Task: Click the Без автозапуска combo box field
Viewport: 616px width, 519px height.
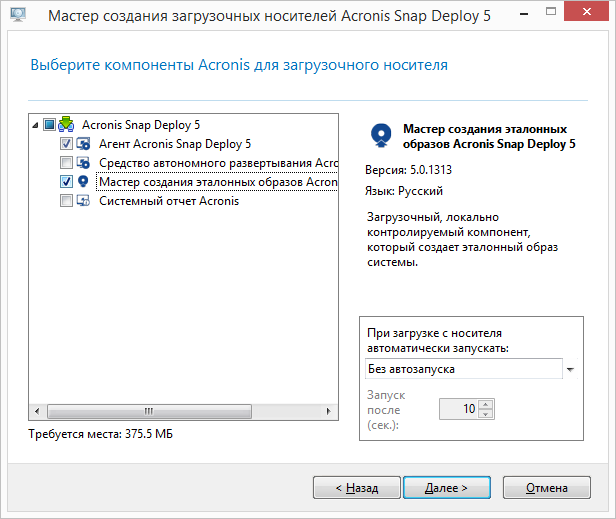Action: click(464, 369)
